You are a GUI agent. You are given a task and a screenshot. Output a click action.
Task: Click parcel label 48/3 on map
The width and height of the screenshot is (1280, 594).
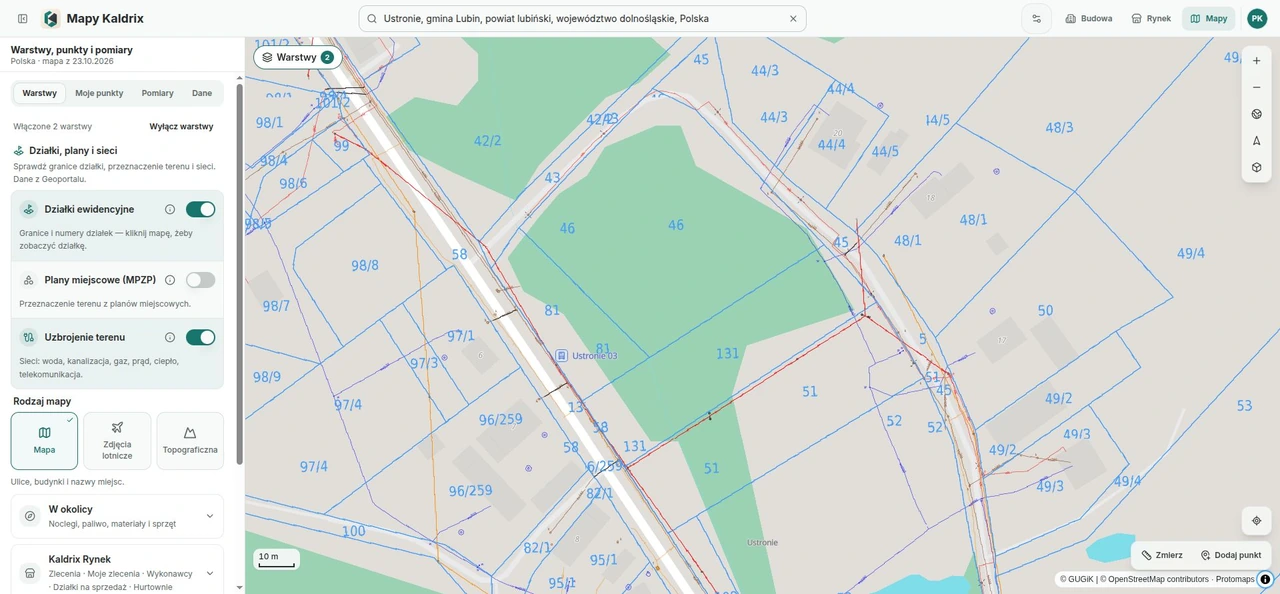(x=1059, y=128)
